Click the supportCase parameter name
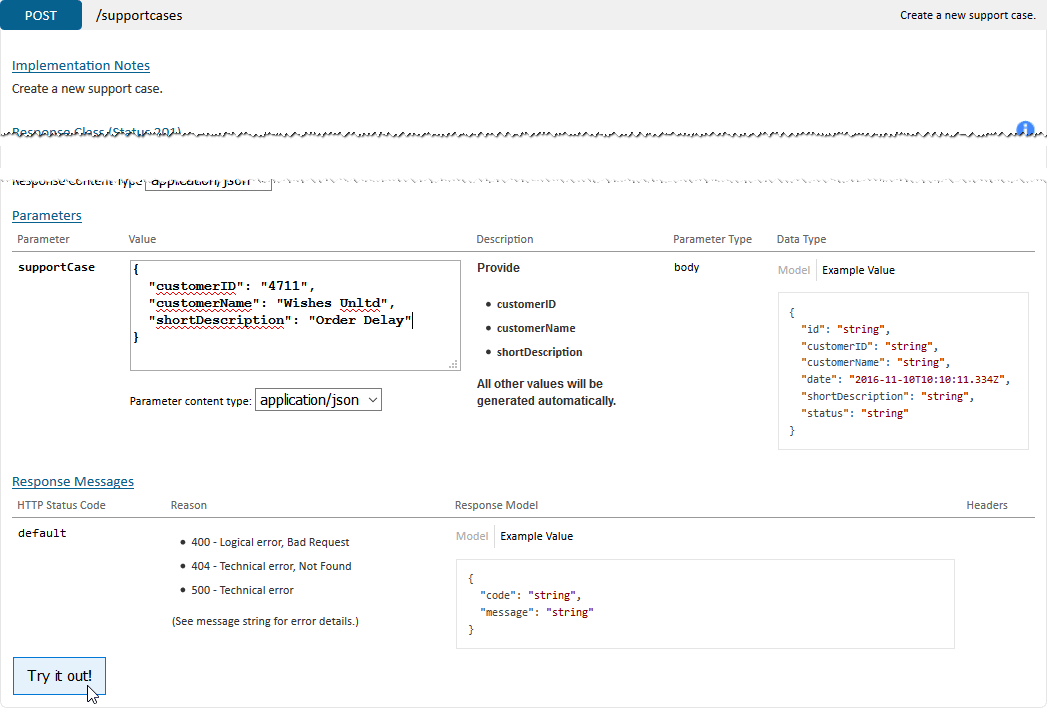This screenshot has width=1047, height=708. pos(57,268)
